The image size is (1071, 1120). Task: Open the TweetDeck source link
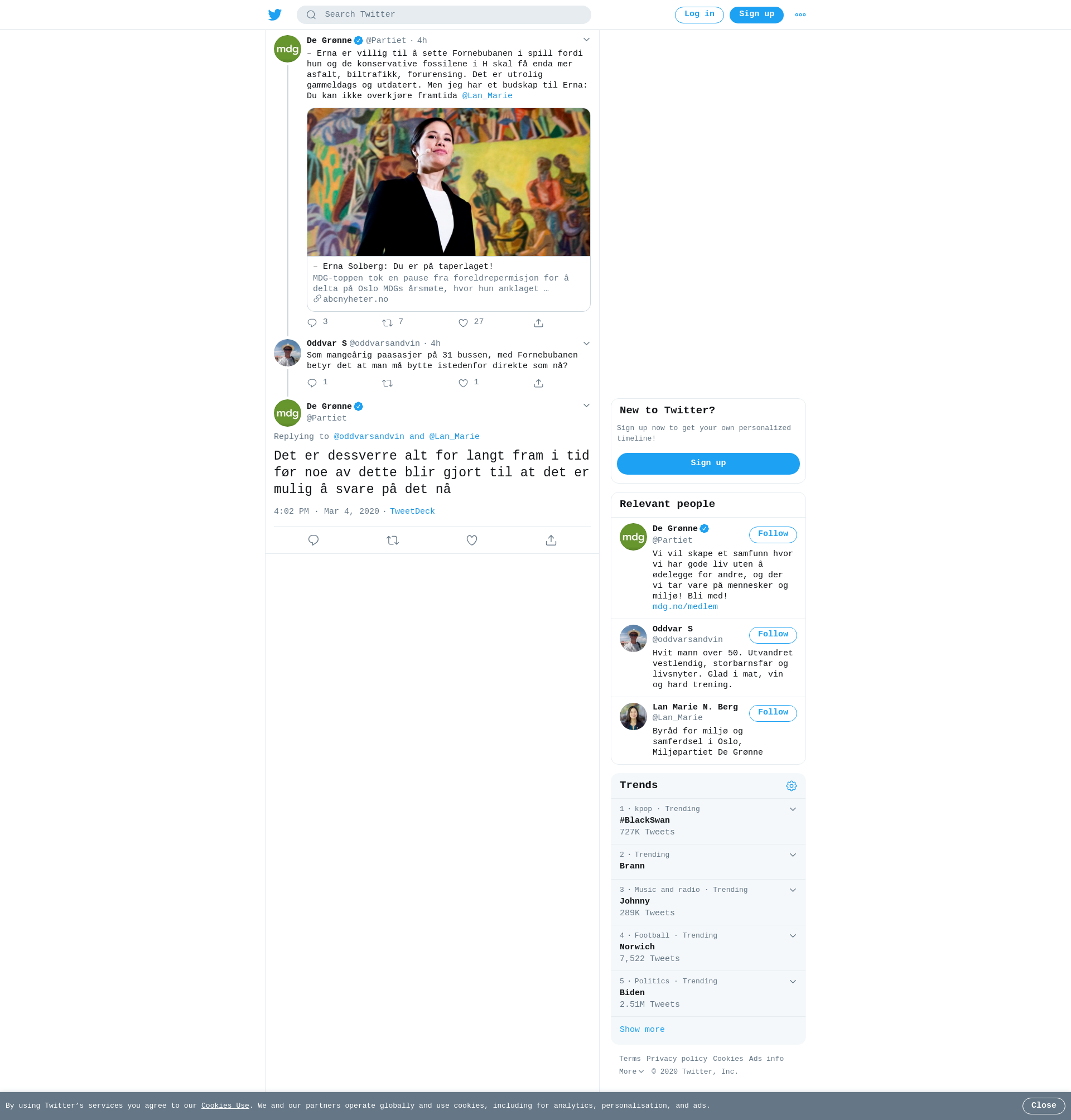coord(412,511)
